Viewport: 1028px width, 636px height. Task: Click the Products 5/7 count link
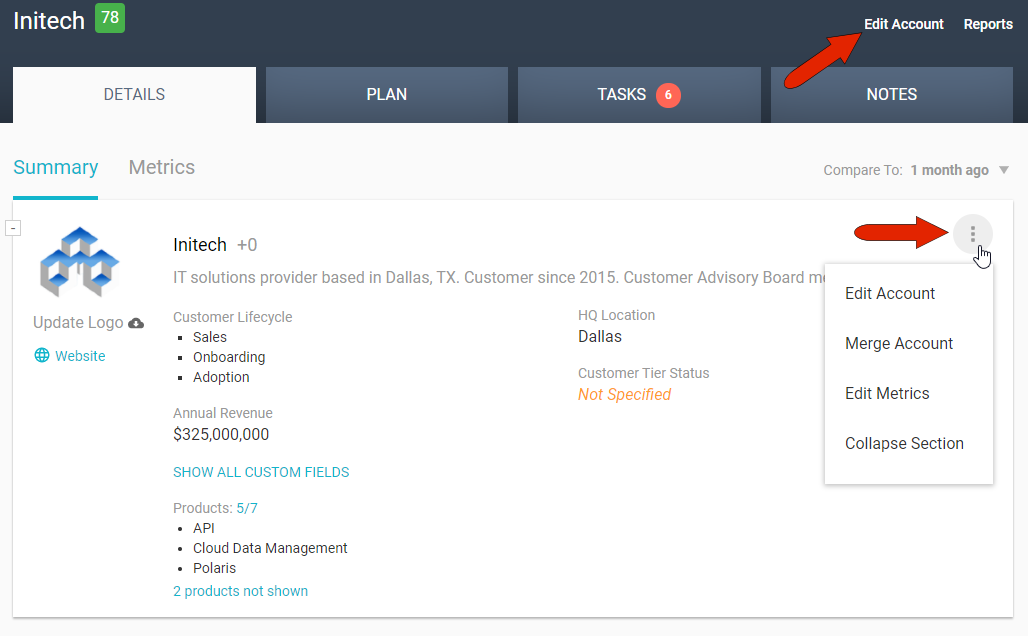pos(247,508)
